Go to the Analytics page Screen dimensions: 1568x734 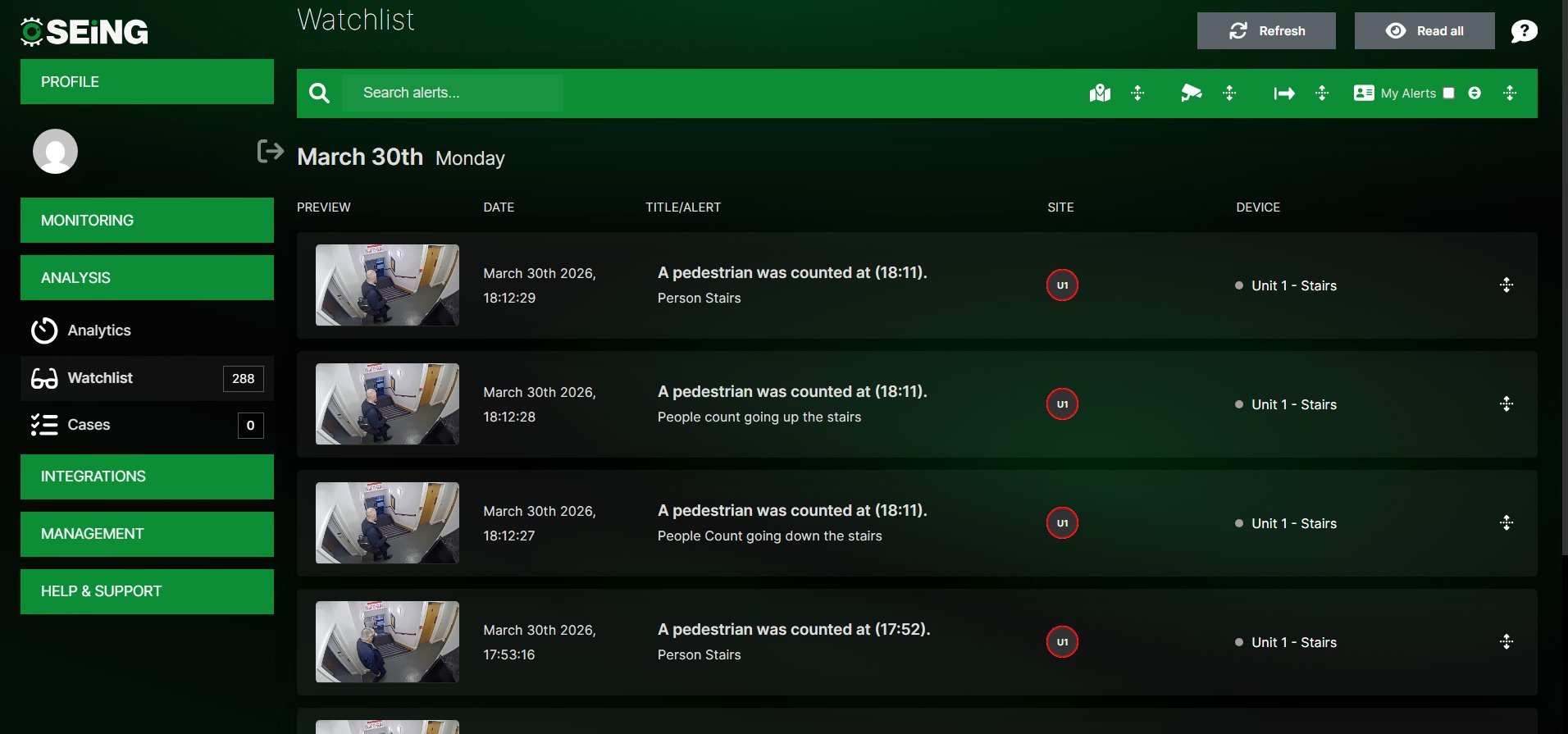pyautogui.click(x=147, y=331)
